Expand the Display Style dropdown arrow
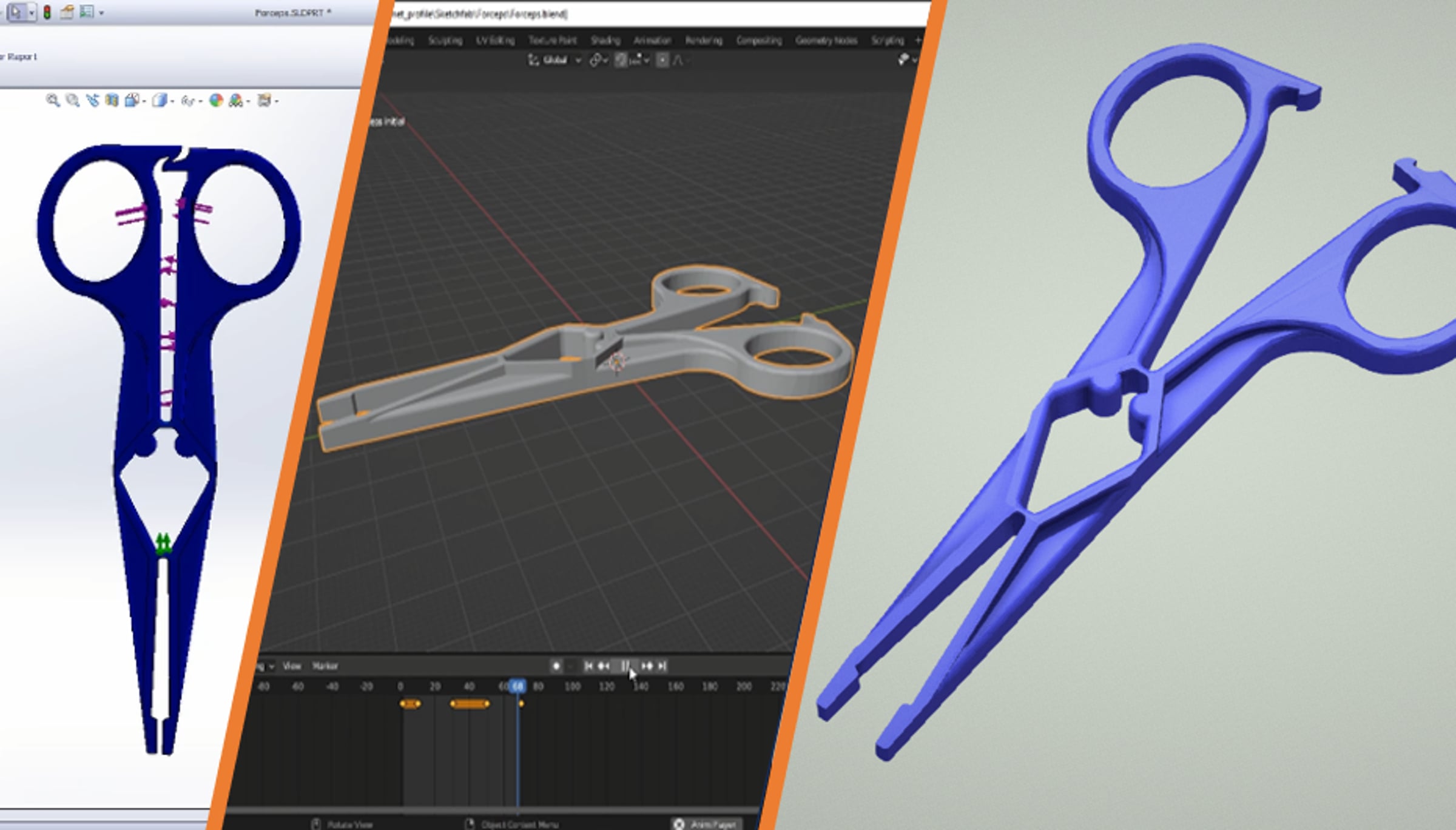The width and height of the screenshot is (1456, 830). point(173,101)
